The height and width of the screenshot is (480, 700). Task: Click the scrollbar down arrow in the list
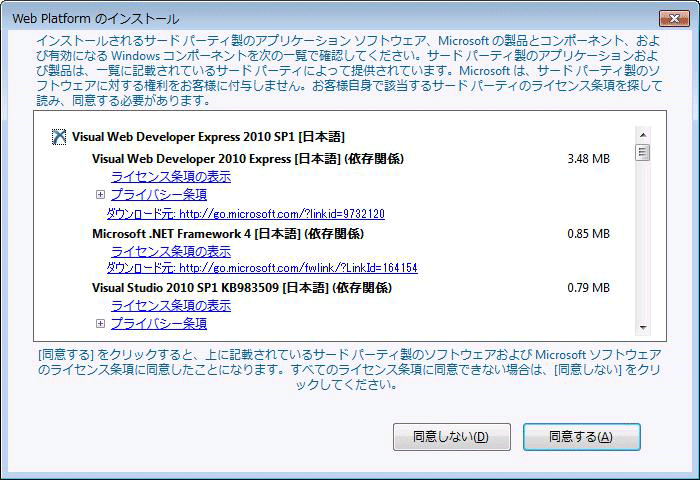[643, 328]
